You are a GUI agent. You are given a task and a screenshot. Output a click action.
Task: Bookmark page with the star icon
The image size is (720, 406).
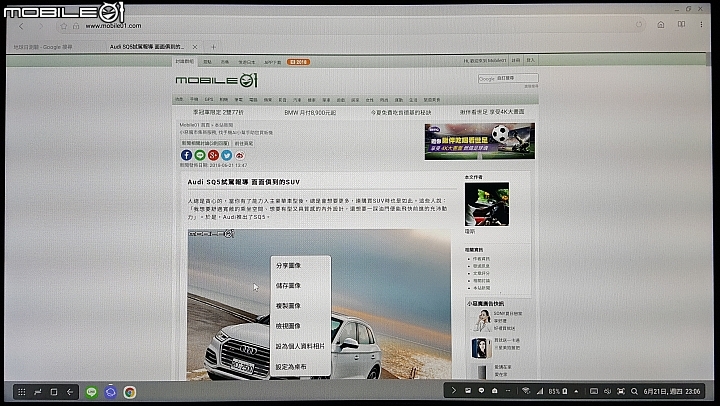(x=64, y=26)
